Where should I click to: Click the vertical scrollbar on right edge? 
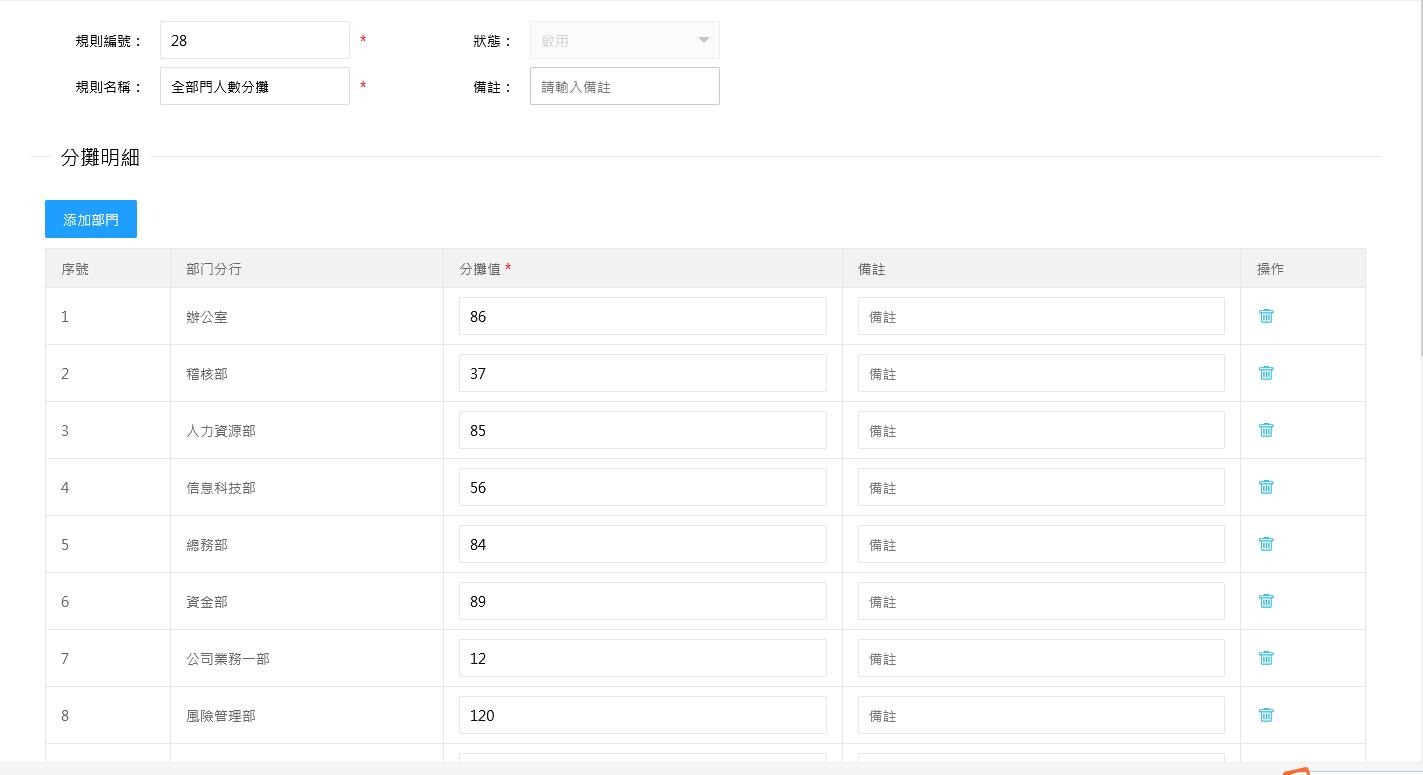pos(1420,178)
